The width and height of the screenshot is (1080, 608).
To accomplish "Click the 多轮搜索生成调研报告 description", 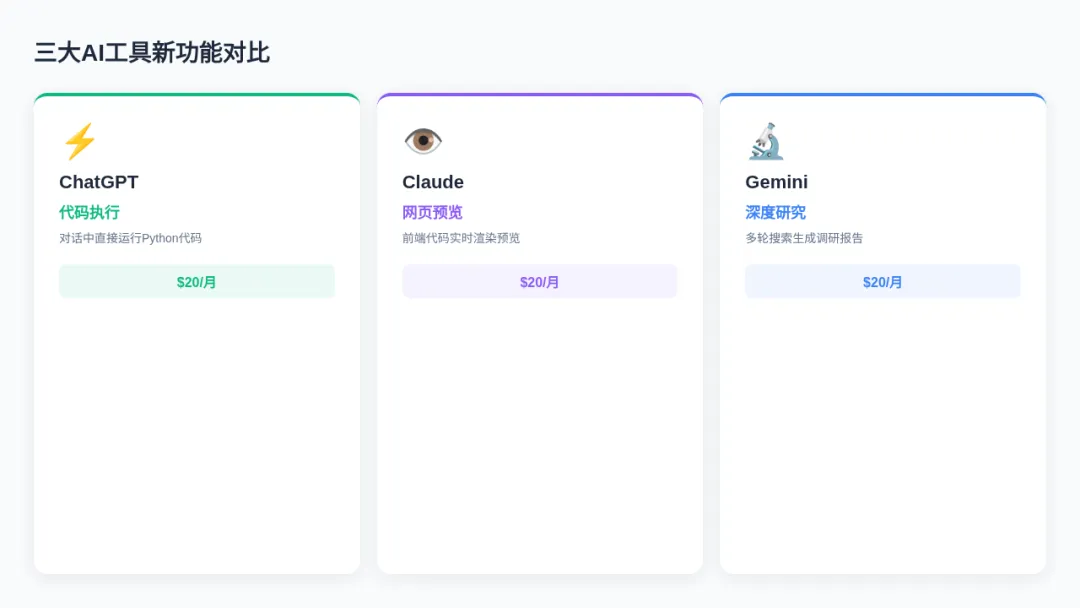I will [x=804, y=238].
